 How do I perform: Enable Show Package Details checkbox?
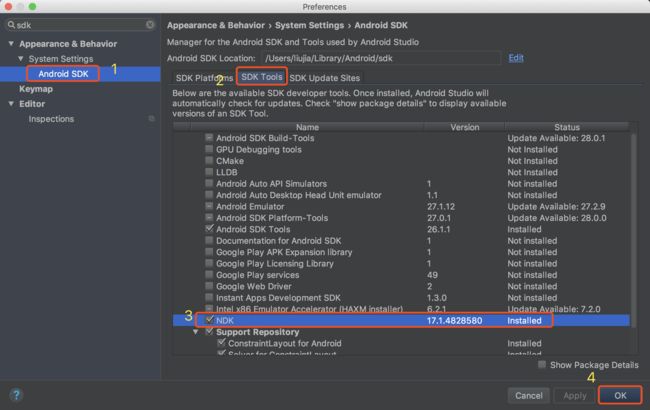[542, 365]
